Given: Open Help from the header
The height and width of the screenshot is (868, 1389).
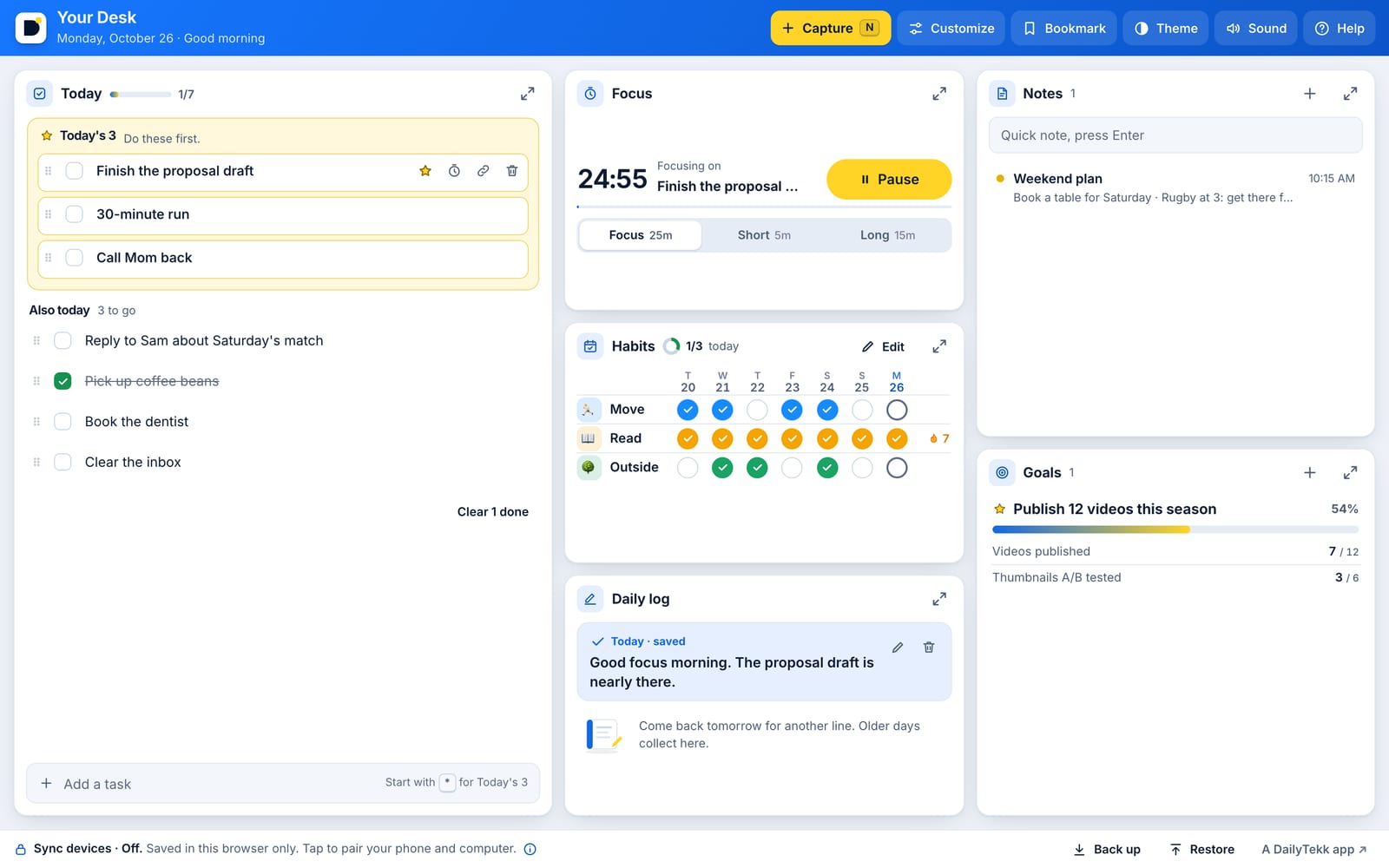Looking at the screenshot, I should pos(1340,29).
